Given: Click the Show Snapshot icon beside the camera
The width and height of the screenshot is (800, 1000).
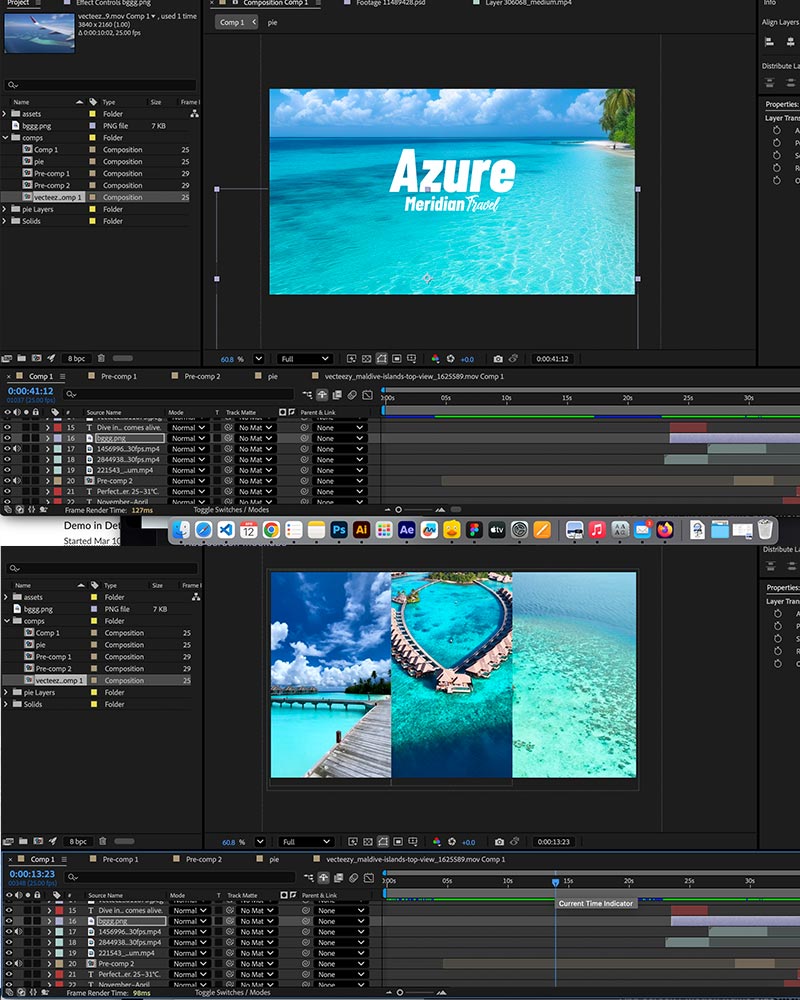Looking at the screenshot, I should coord(513,358).
